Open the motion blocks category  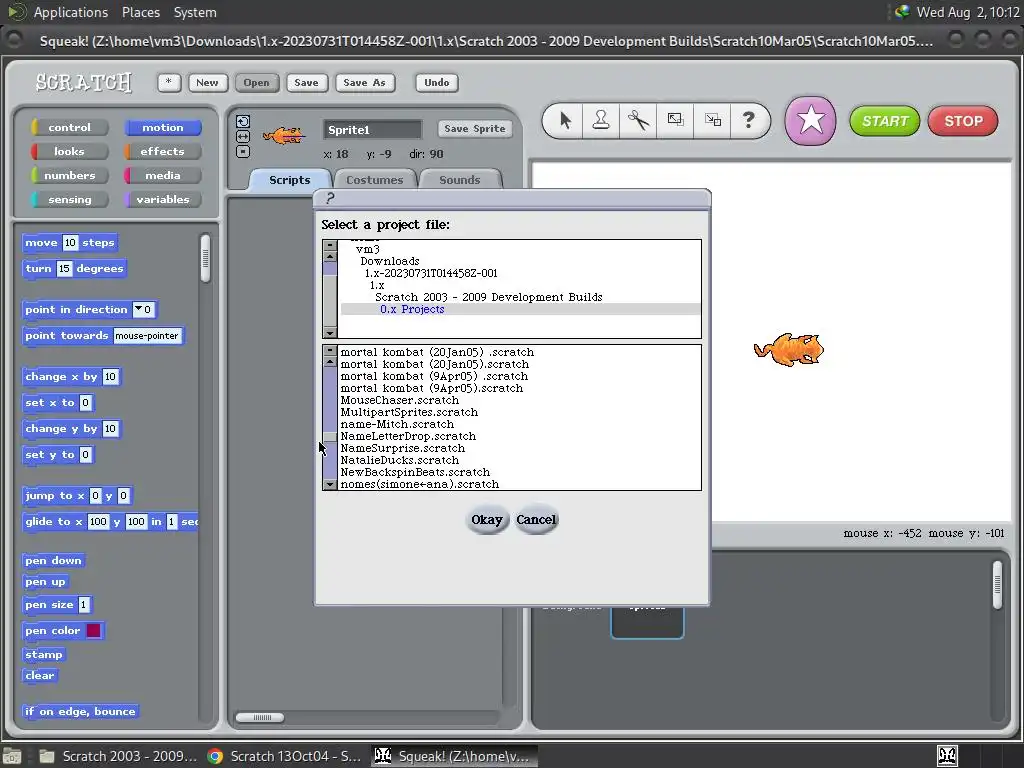point(163,127)
